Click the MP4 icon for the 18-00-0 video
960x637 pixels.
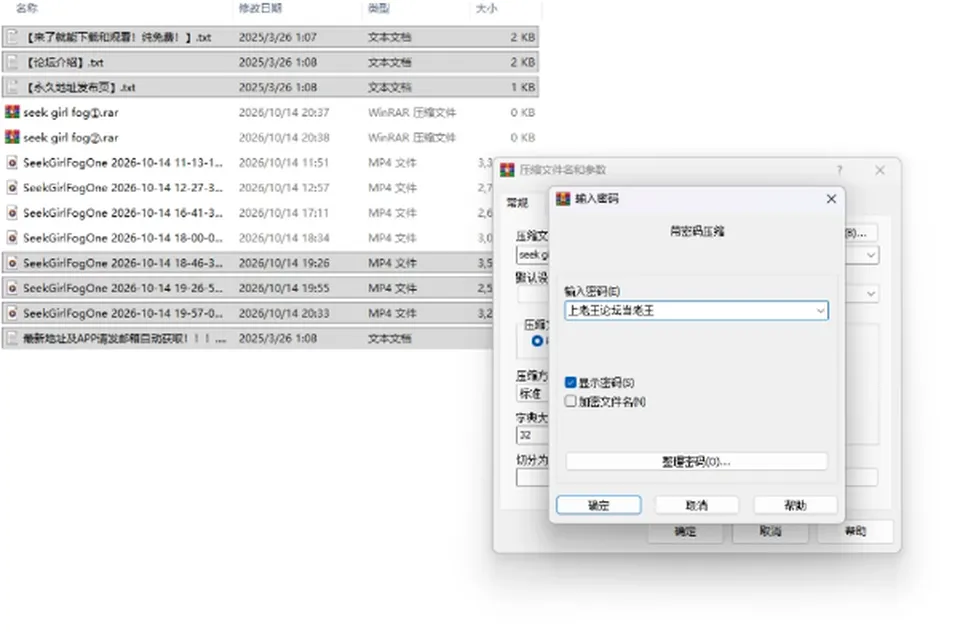(x=12, y=238)
